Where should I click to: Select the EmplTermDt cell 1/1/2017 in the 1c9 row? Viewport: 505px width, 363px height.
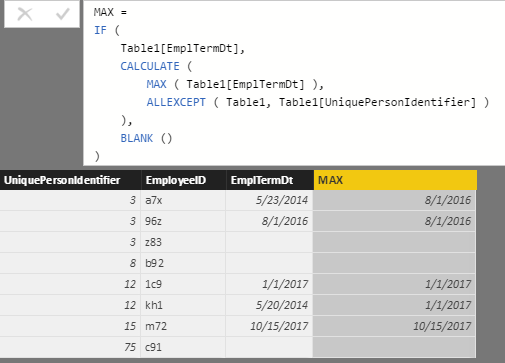pos(269,284)
